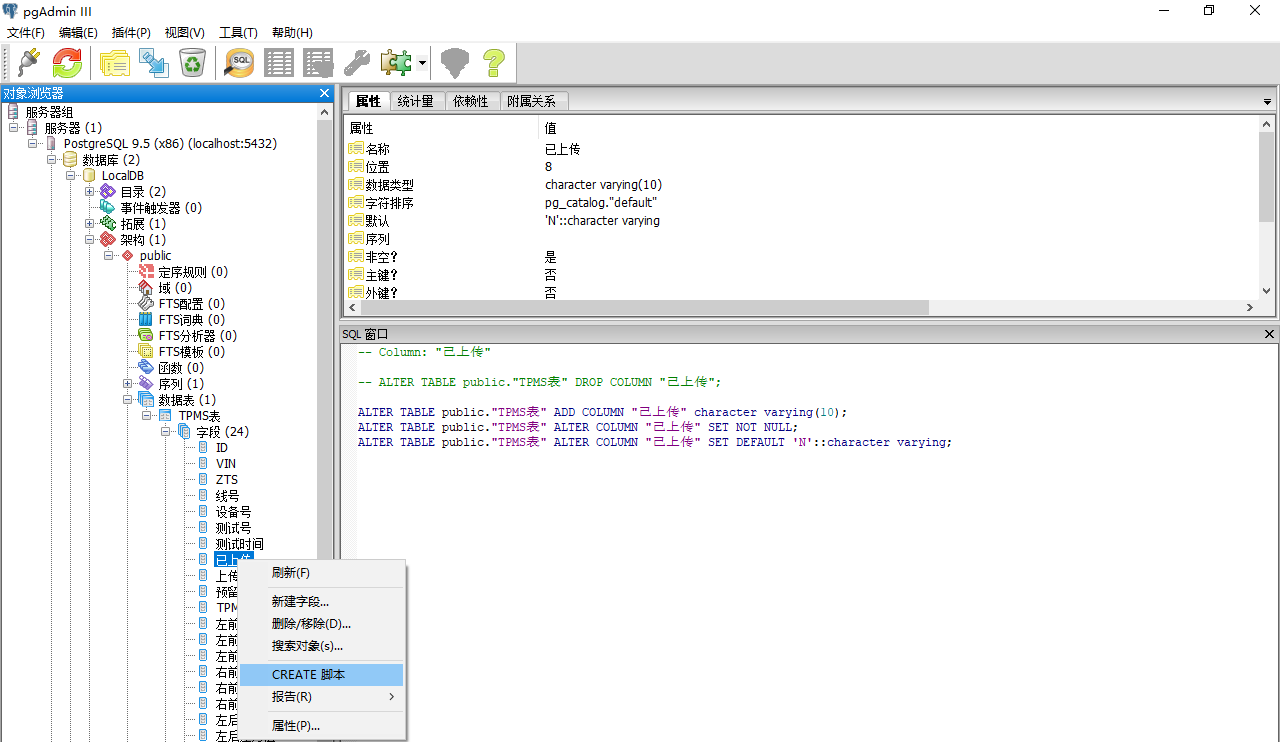The image size is (1280, 742).
Task: Select the 数据库 (2) node
Action: (x=111, y=160)
